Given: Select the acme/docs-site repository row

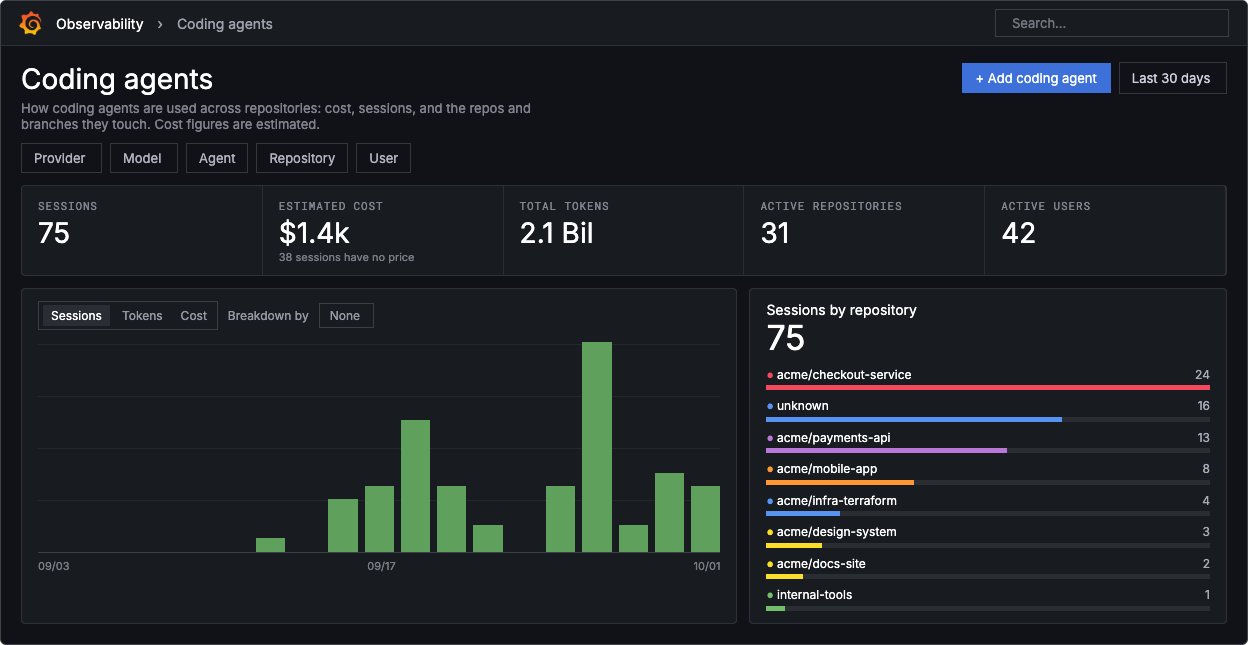Looking at the screenshot, I should pyautogui.click(x=988, y=568).
